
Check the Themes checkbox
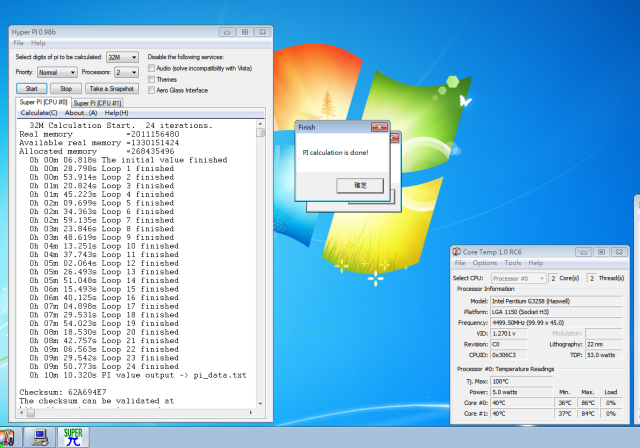151,79
